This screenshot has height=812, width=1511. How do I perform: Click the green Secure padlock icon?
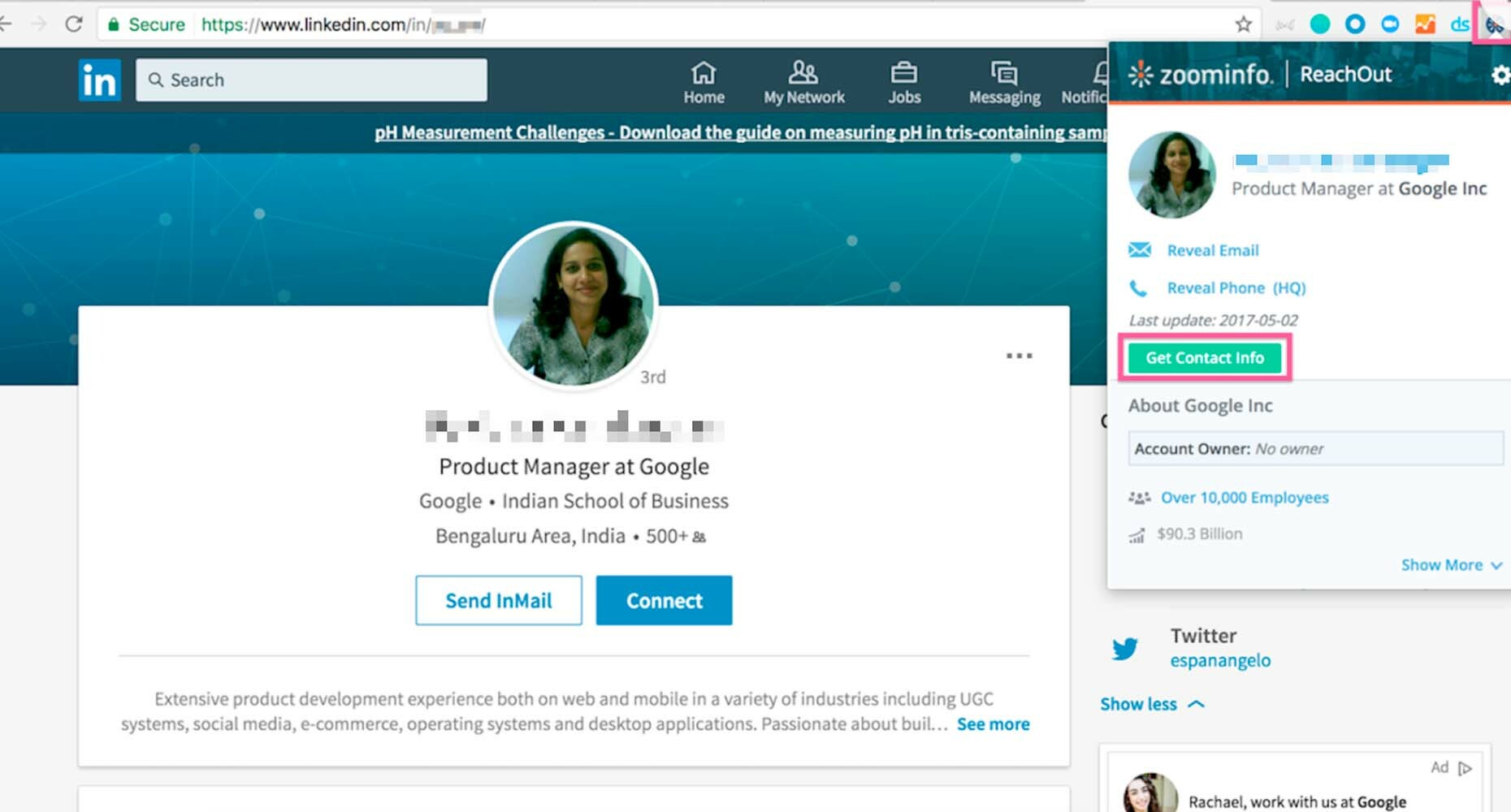click(114, 24)
